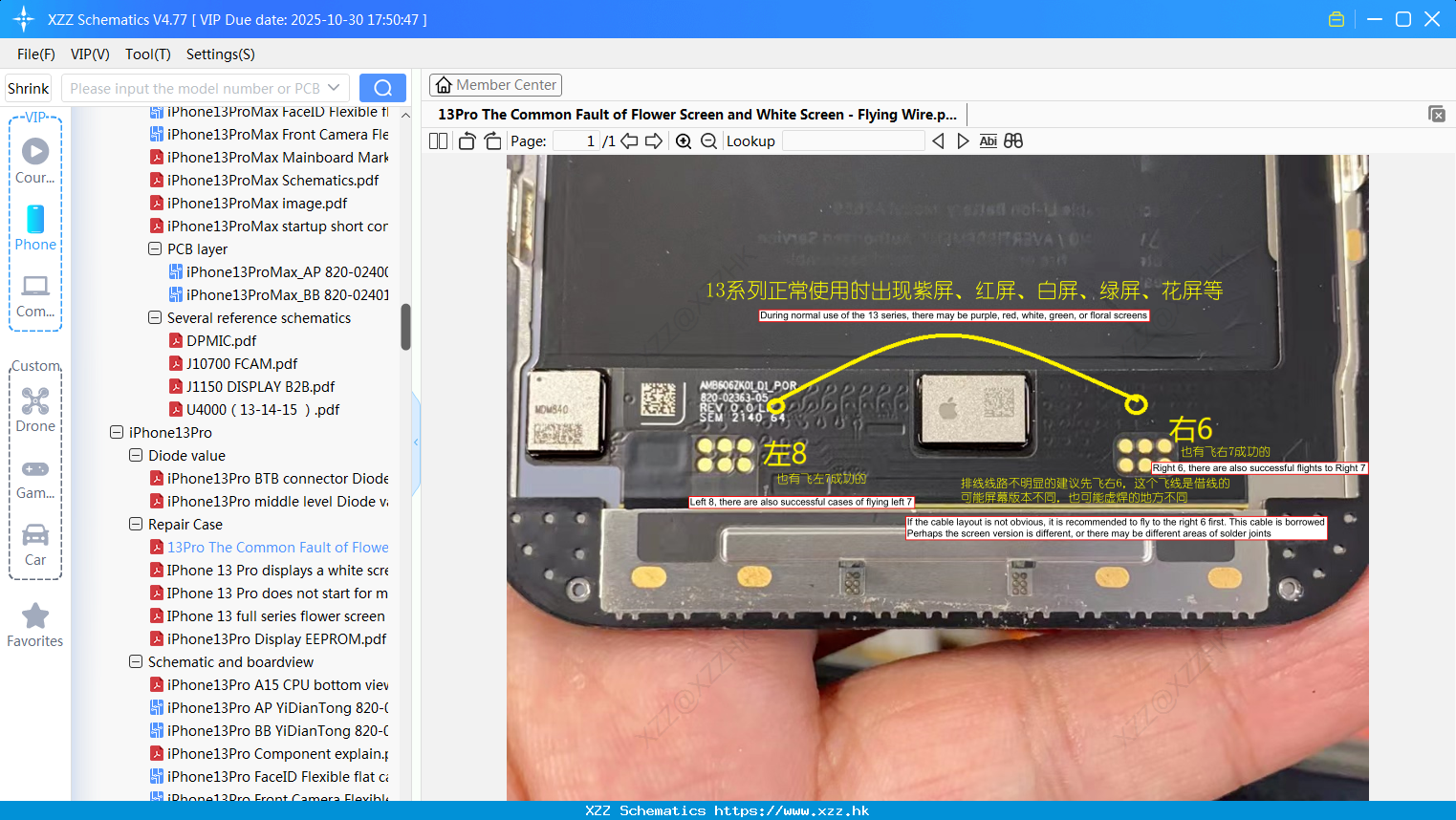Collapse the Repair Case folder
1456x820 pixels.
(x=136, y=524)
